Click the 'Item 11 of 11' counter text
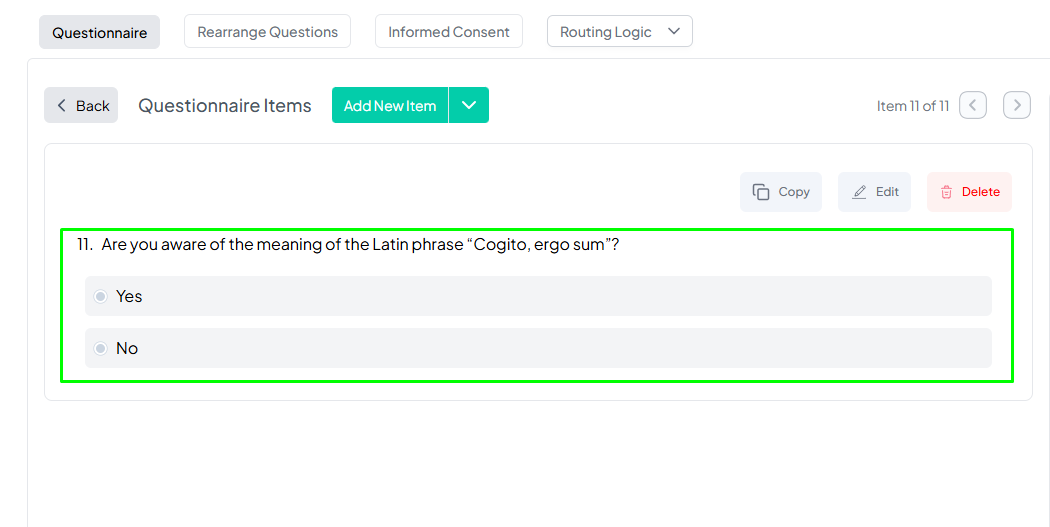This screenshot has height=527, width=1050. [913, 106]
